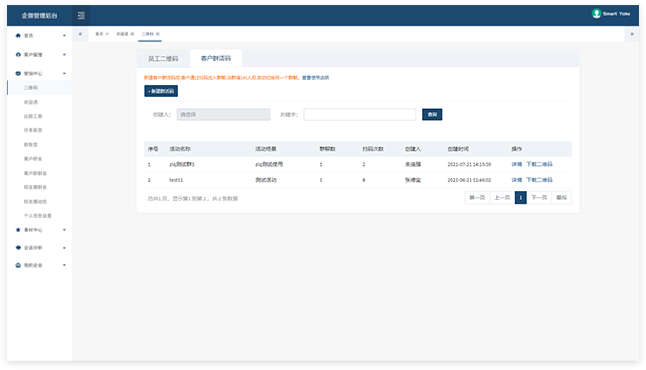Close the 欢迎语 page tab
646x370 pixels.
click(132, 34)
